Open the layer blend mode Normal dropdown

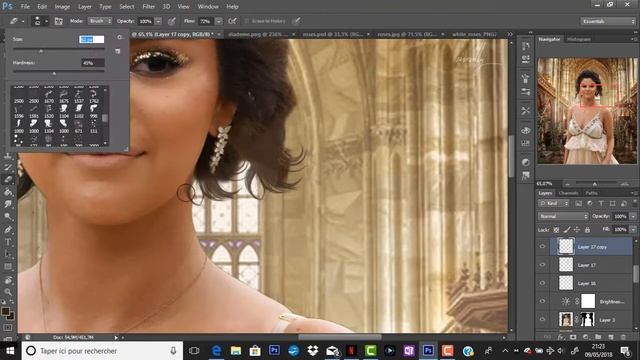coord(563,216)
